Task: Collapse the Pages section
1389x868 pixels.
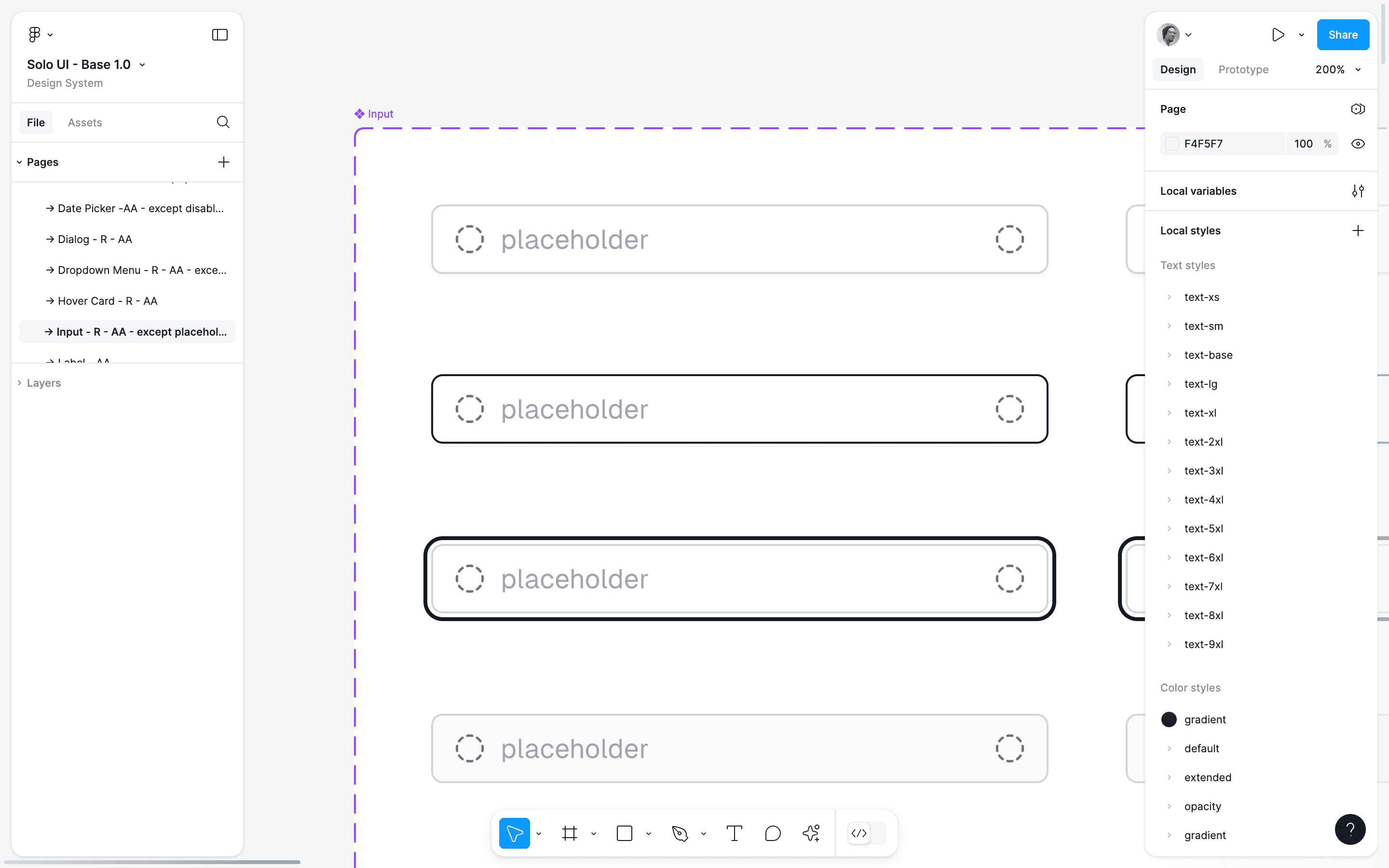Action: click(19, 162)
